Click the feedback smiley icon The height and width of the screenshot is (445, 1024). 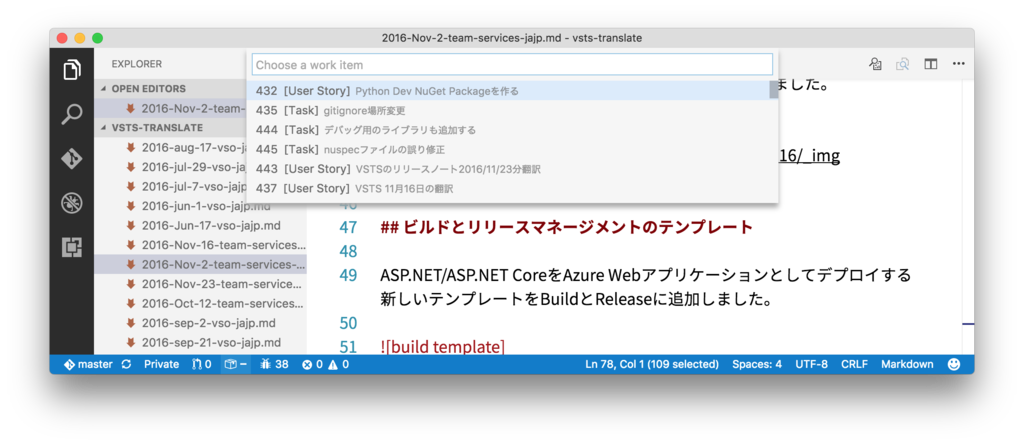pos(954,365)
